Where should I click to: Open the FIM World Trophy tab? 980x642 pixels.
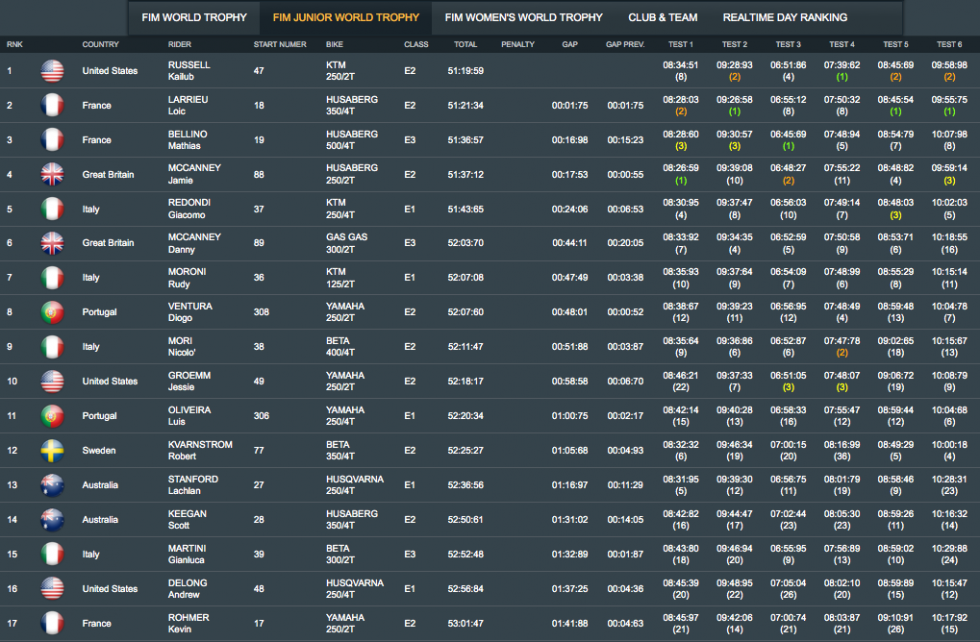click(x=194, y=18)
